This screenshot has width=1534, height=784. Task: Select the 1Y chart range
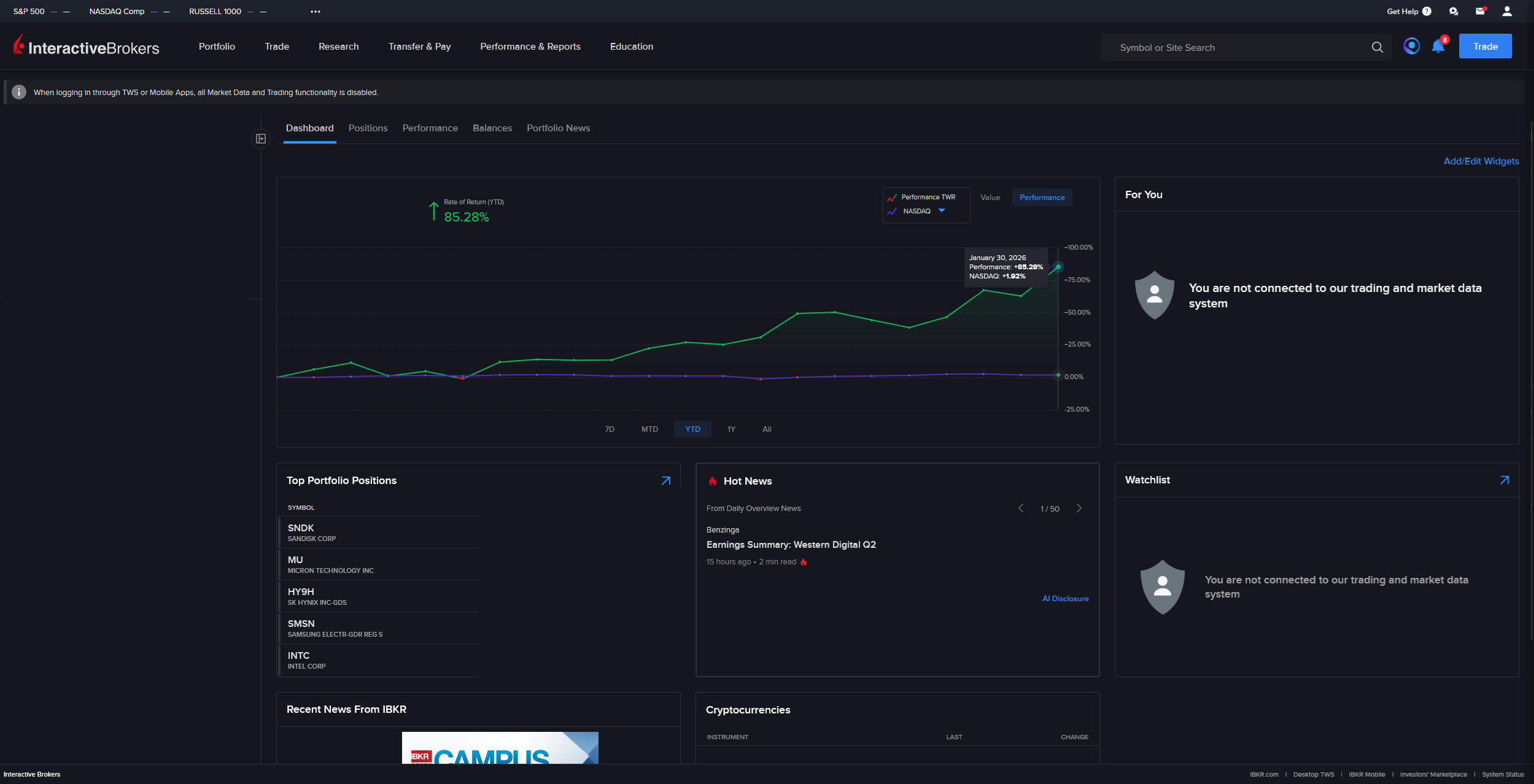[730, 429]
